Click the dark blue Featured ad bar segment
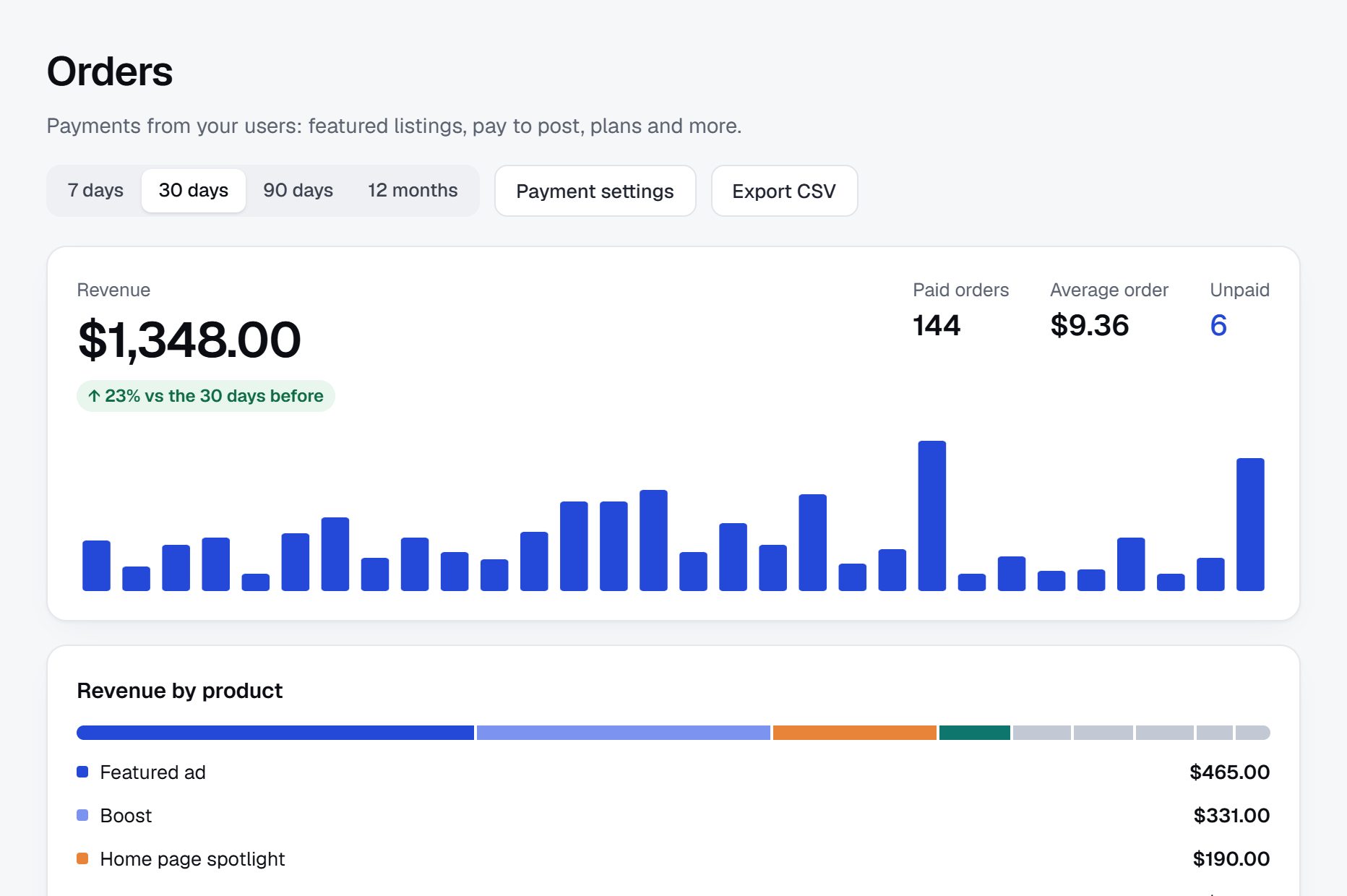 click(275, 733)
